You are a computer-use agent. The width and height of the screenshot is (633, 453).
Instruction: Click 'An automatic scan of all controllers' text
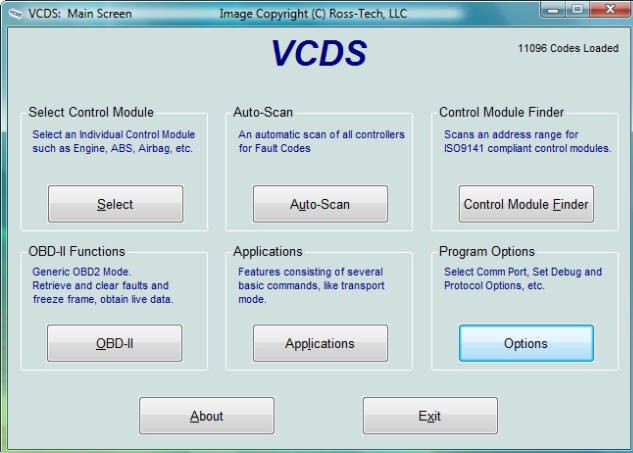coord(321,134)
